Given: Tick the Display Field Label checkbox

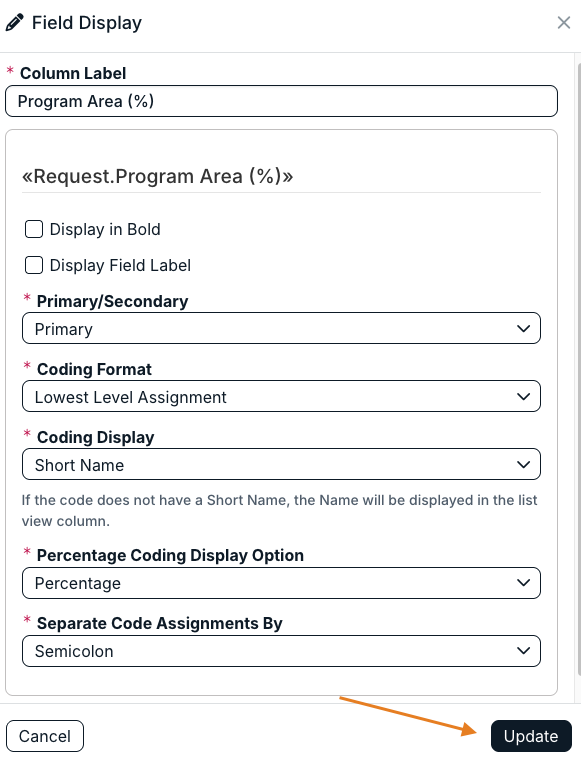Looking at the screenshot, I should [34, 265].
